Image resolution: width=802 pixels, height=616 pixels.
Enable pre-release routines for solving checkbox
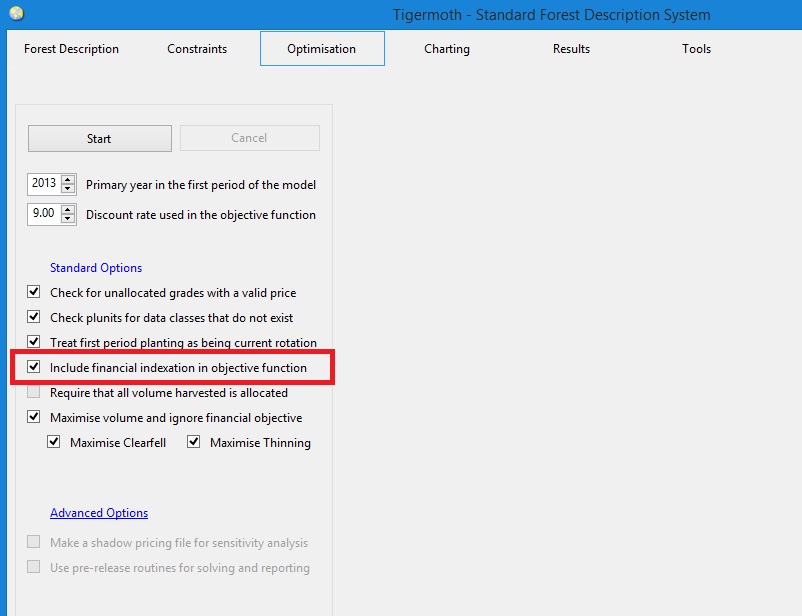[34, 566]
